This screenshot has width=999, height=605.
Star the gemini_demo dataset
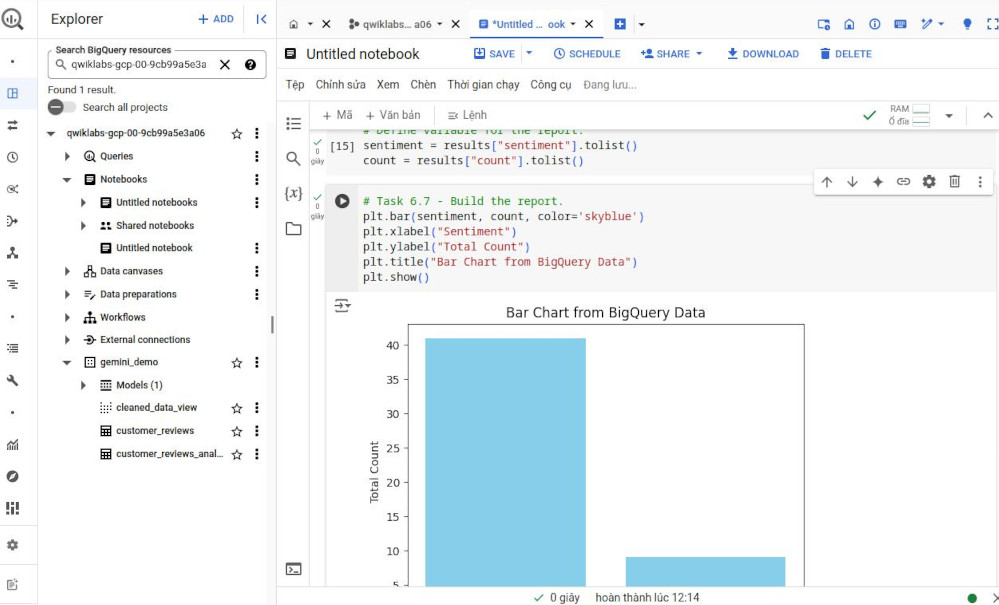237,363
